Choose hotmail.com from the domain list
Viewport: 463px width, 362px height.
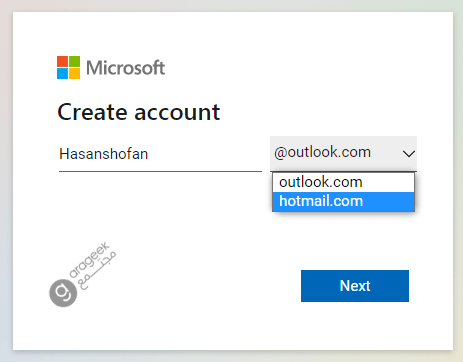tap(343, 201)
